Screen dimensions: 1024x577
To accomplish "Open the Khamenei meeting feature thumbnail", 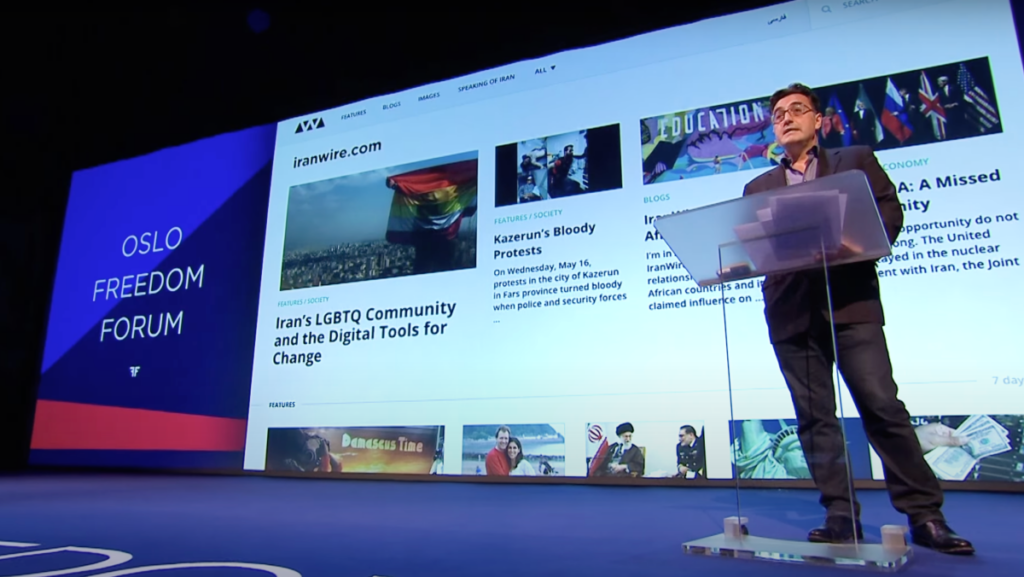I will tap(645, 449).
